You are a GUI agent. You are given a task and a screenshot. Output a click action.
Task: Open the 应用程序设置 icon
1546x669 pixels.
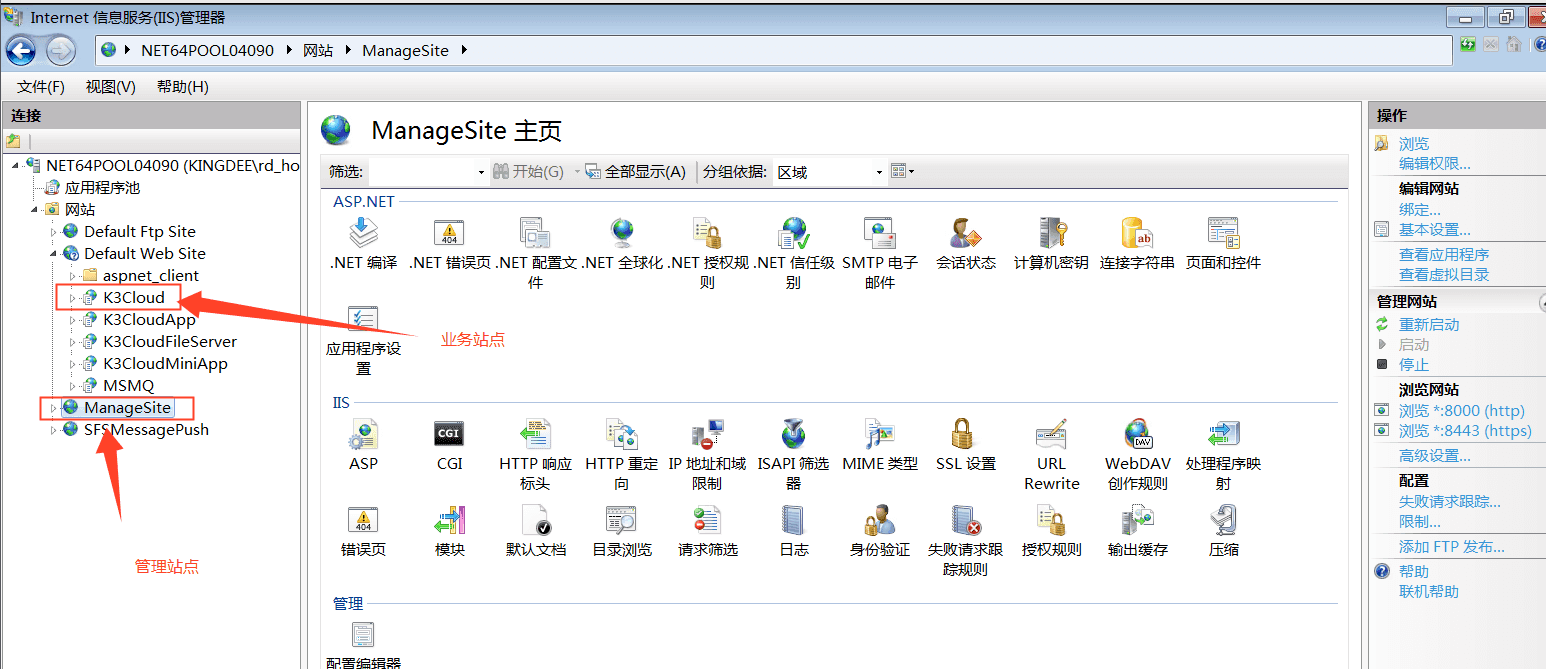pyautogui.click(x=363, y=319)
